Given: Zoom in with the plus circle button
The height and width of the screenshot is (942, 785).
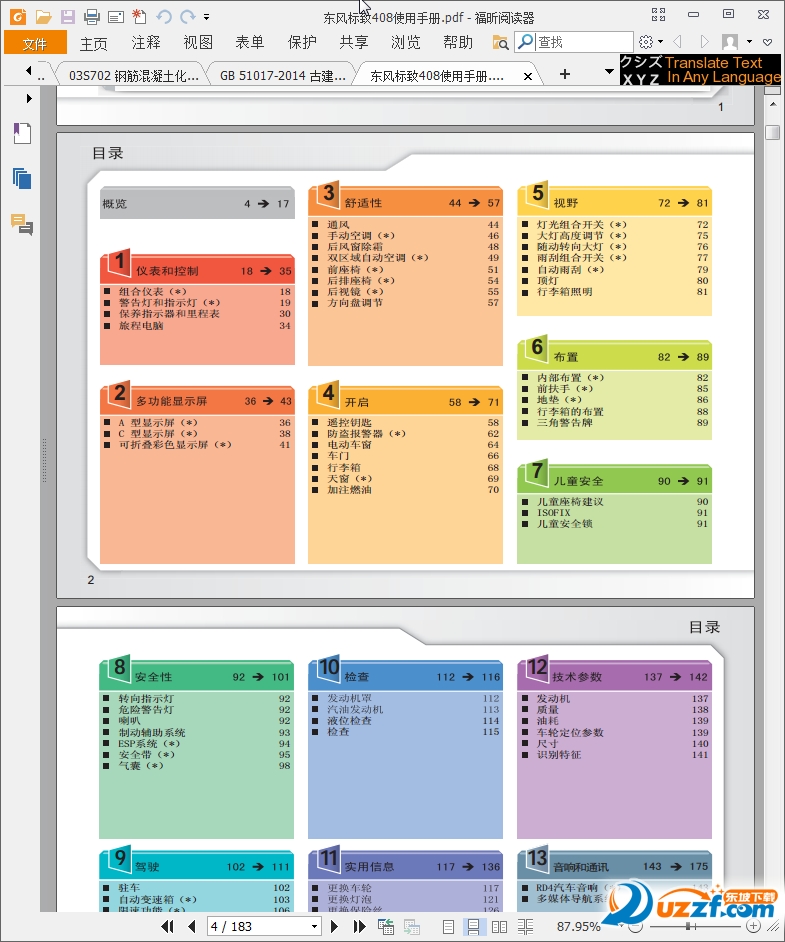Looking at the screenshot, I should [753, 926].
